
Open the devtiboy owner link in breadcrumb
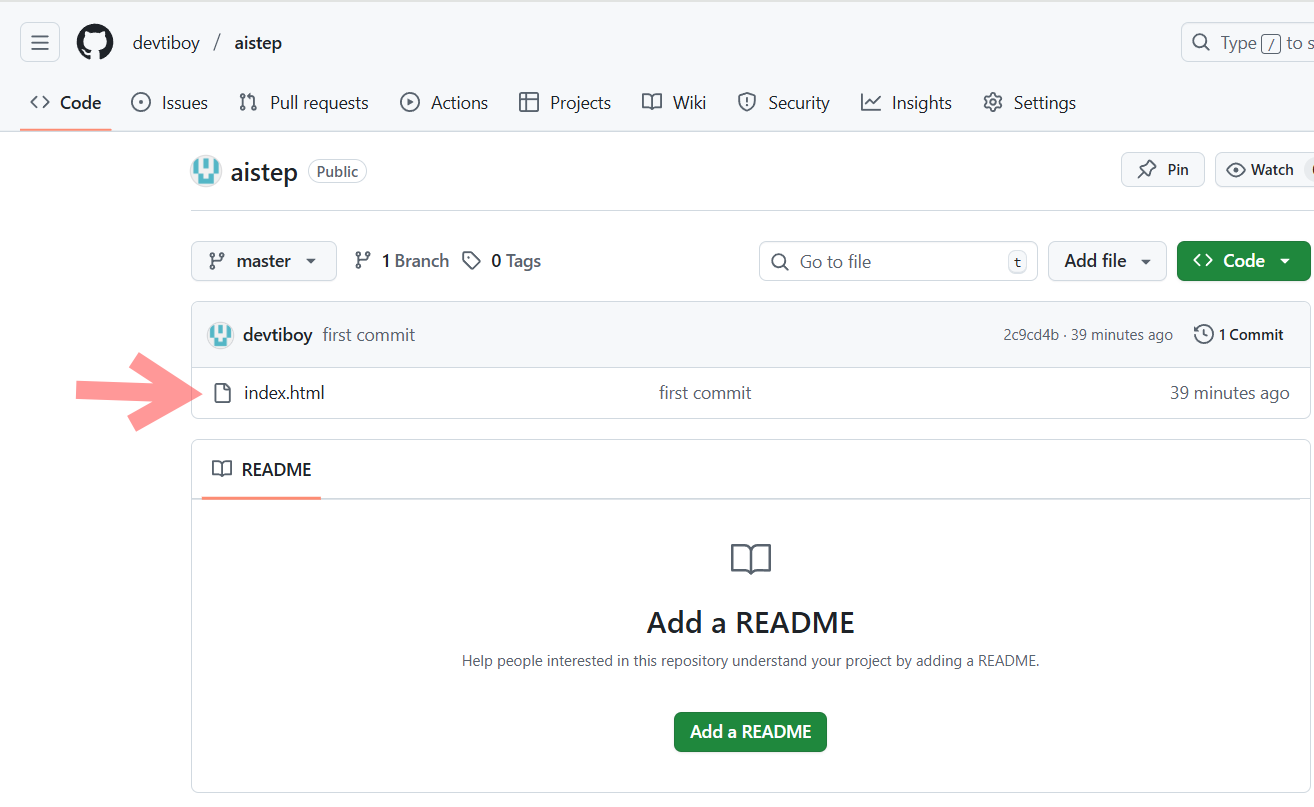(x=166, y=43)
